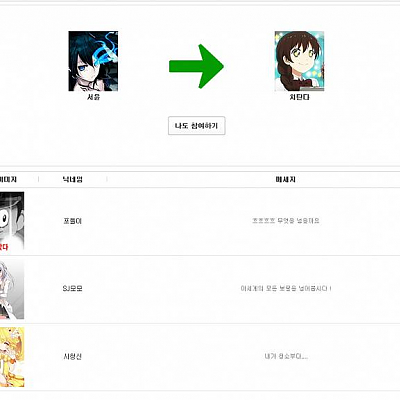Click the red text on first thumbnail

4,247
